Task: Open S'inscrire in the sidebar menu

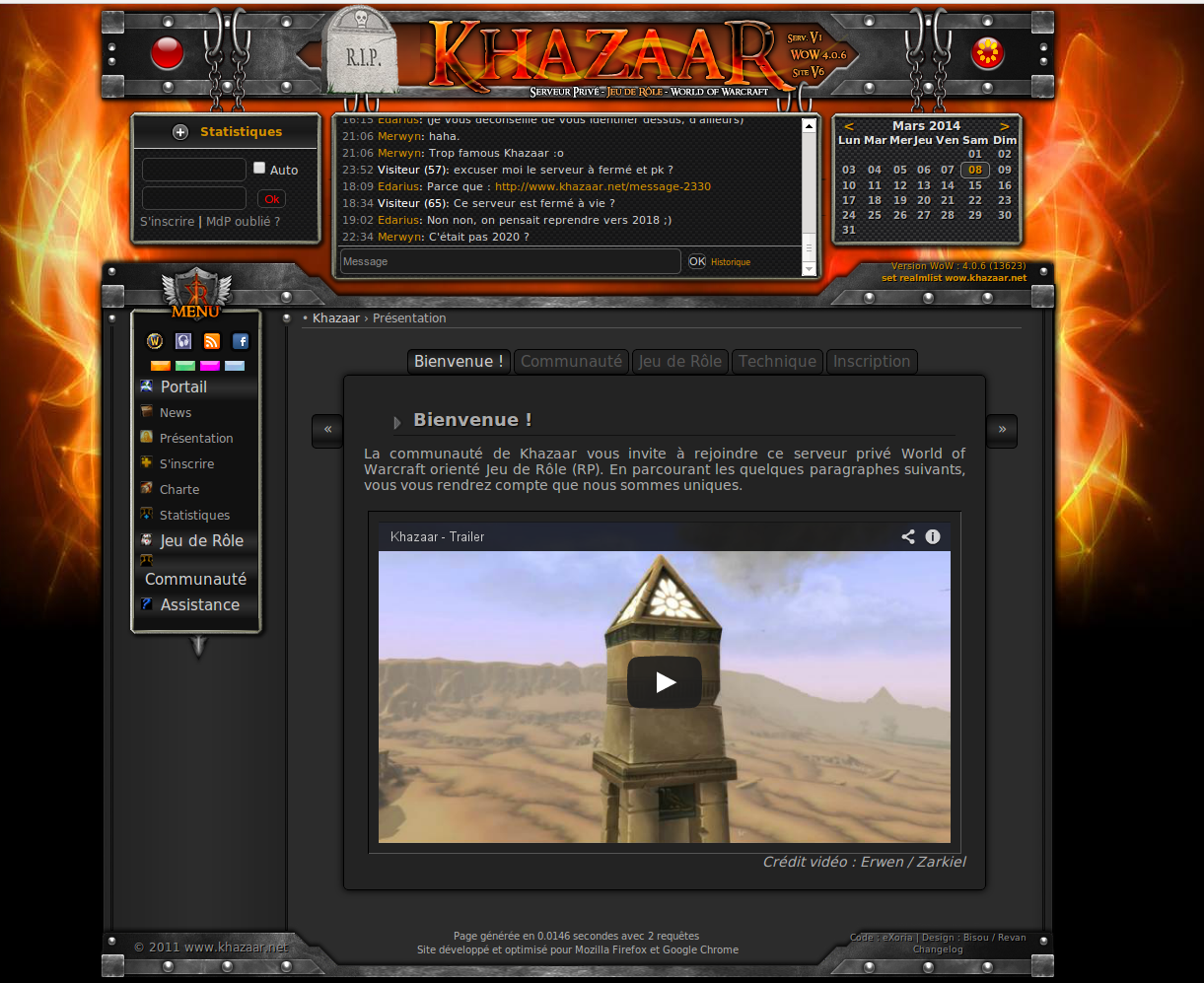Action: tap(186, 464)
